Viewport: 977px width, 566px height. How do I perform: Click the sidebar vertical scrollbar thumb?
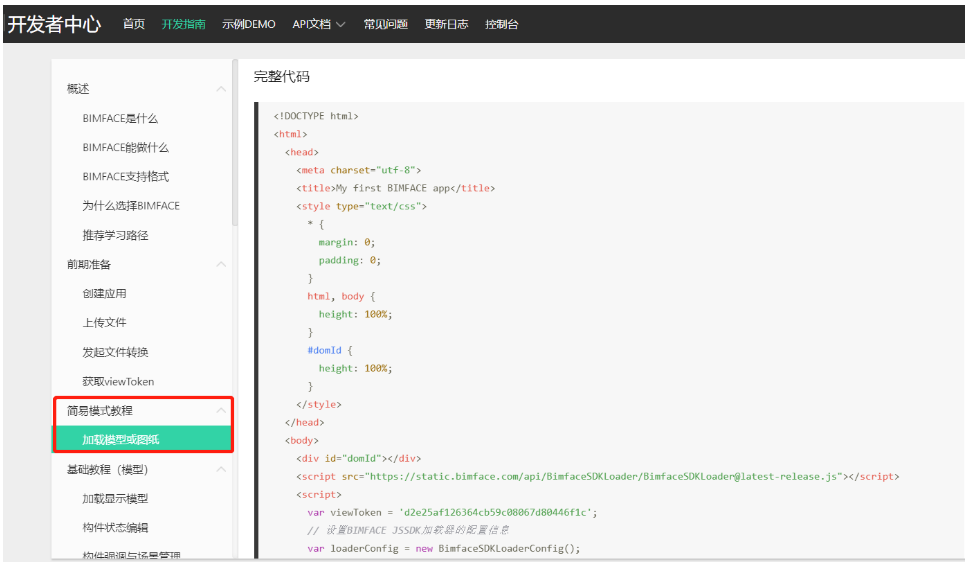click(x=235, y=142)
